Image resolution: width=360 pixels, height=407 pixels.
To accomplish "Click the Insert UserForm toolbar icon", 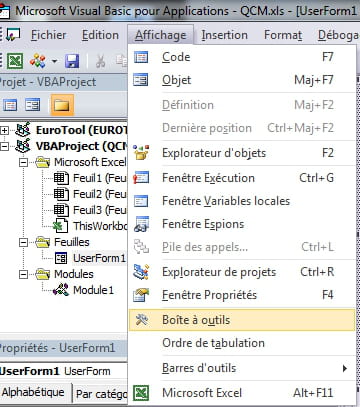I will [x=38, y=61].
